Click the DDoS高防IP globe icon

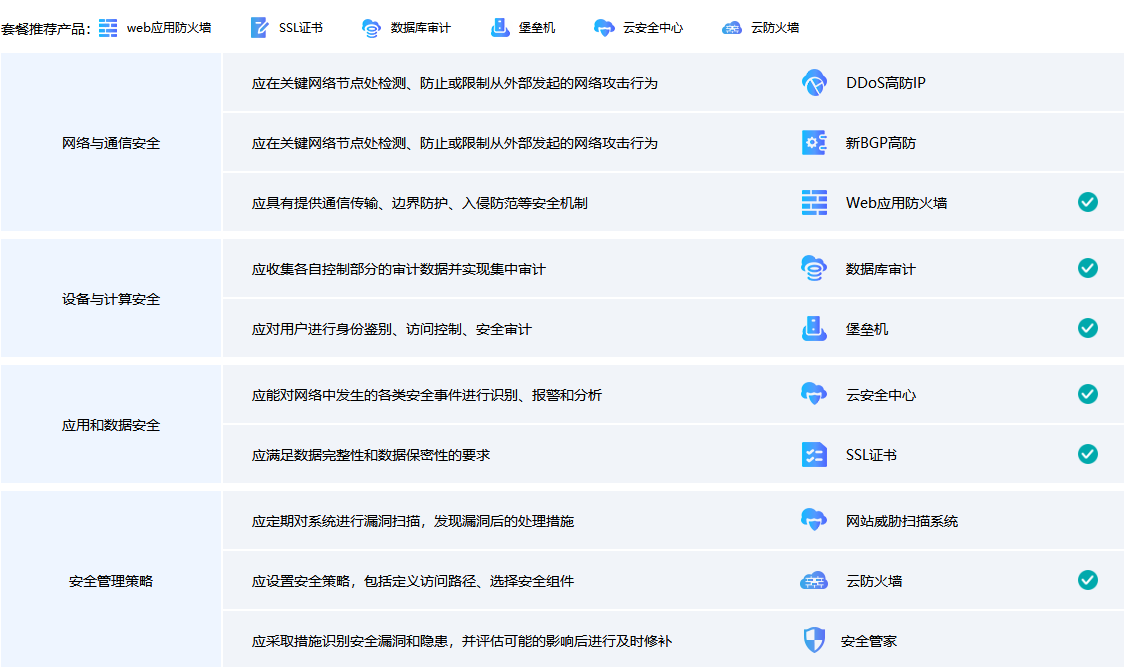[814, 83]
